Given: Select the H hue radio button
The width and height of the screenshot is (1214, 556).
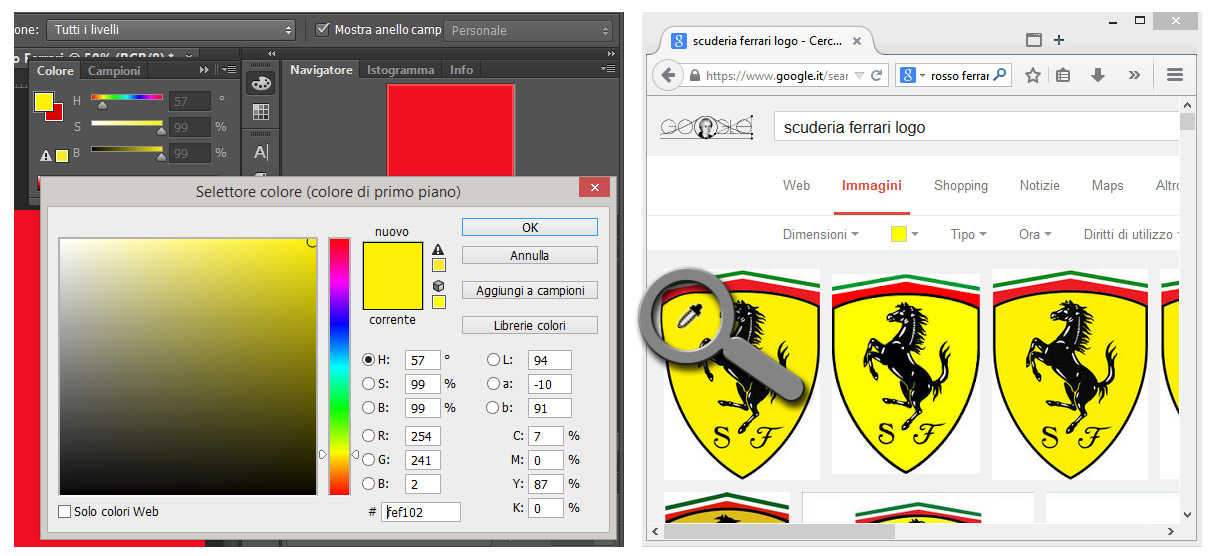Looking at the screenshot, I should point(368,360).
